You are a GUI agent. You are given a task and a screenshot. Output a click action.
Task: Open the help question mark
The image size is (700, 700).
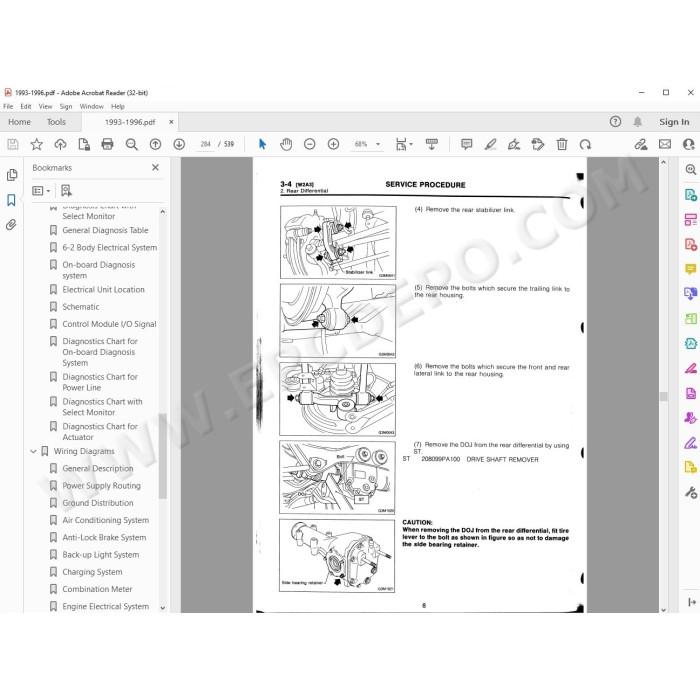pyautogui.click(x=615, y=121)
